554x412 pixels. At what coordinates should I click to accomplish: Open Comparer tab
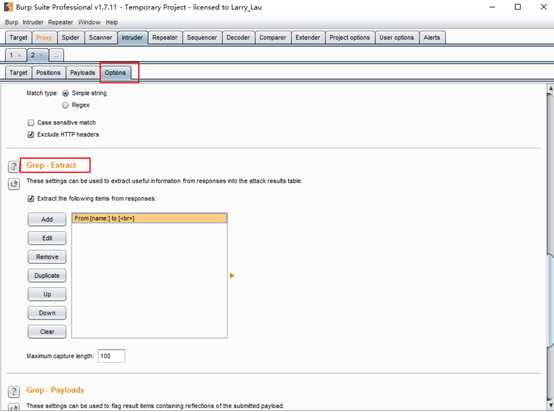pos(273,37)
